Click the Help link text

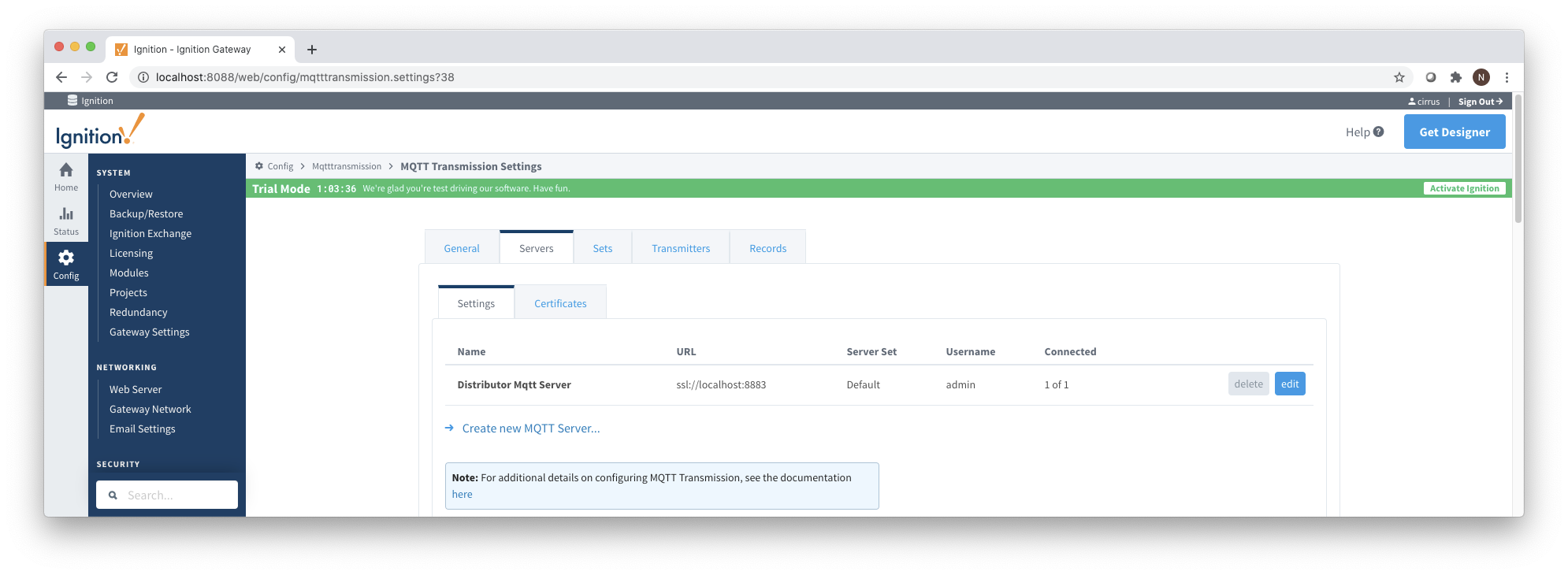click(x=1358, y=132)
